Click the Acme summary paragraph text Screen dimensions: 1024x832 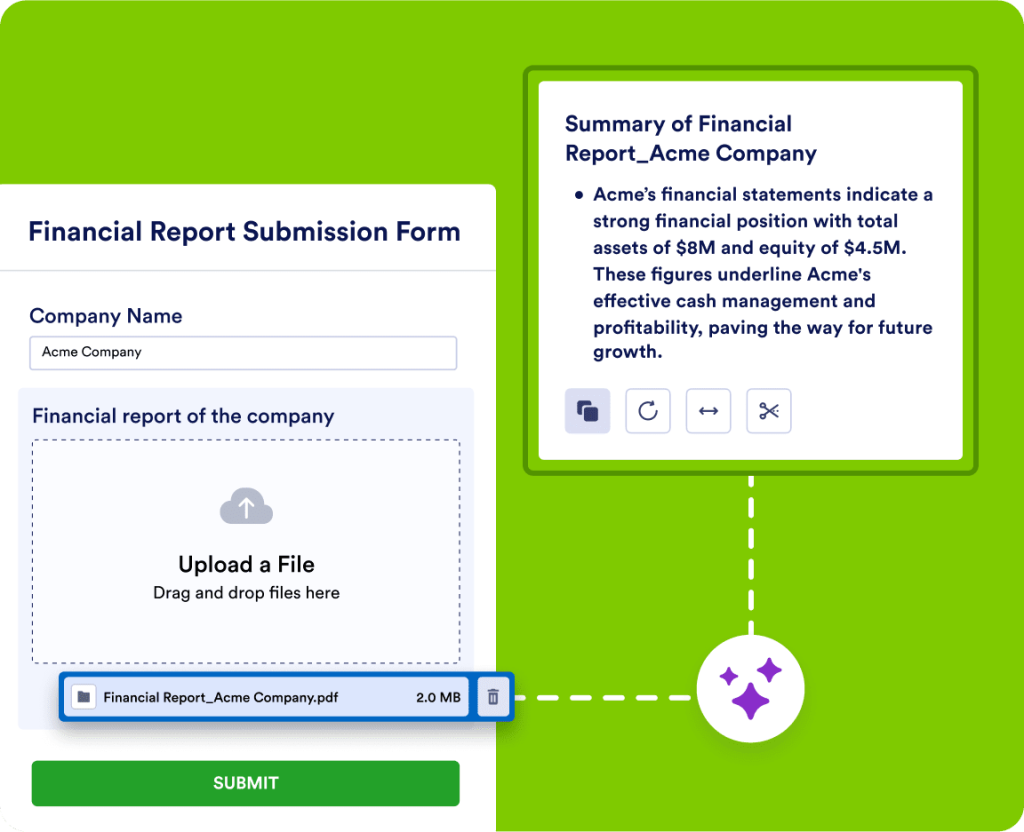762,273
